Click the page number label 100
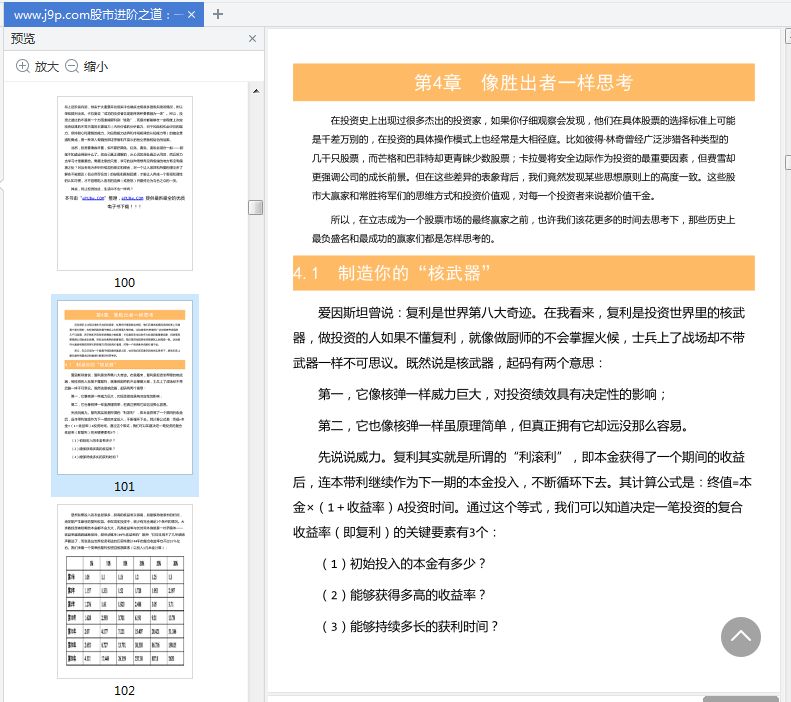 click(x=125, y=282)
